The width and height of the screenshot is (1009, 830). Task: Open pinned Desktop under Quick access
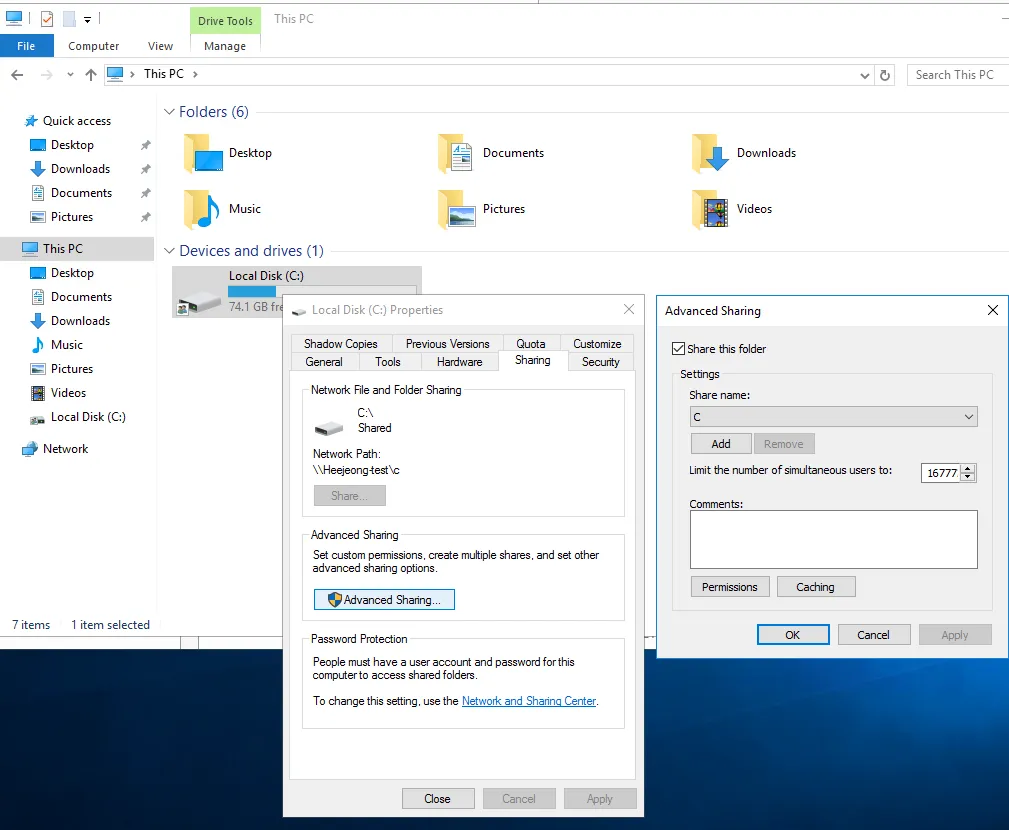pyautogui.click(x=72, y=145)
